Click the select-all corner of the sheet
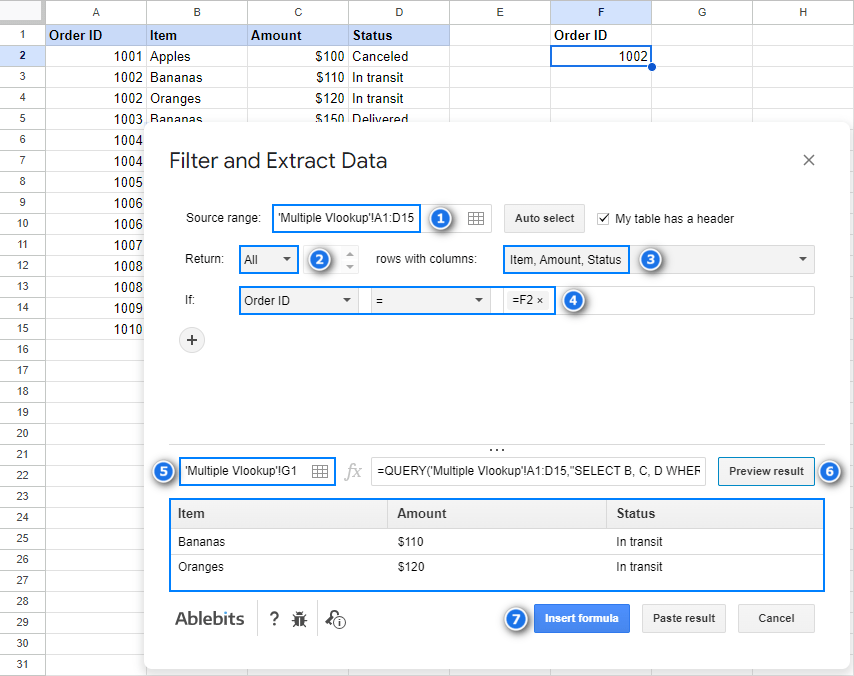The image size is (854, 676). point(22,12)
